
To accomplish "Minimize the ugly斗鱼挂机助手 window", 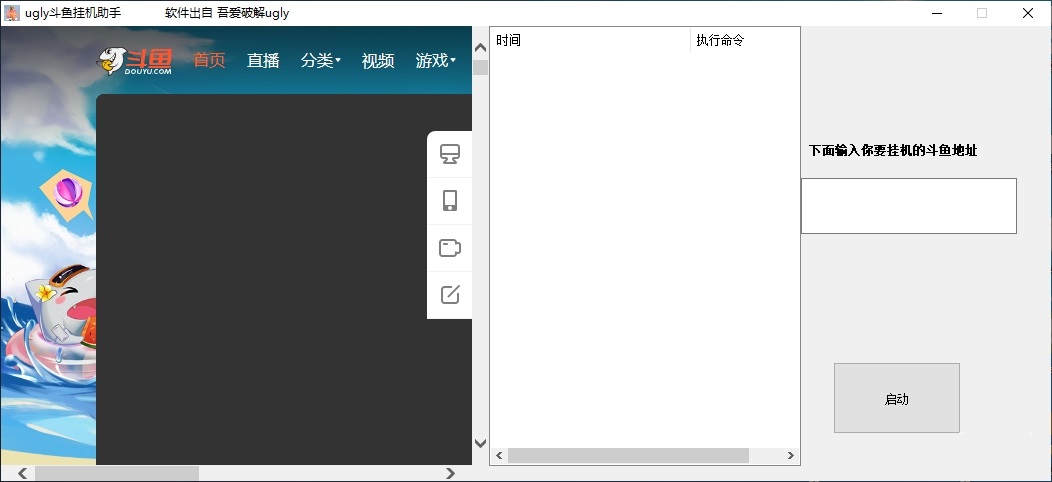I will (x=936, y=13).
